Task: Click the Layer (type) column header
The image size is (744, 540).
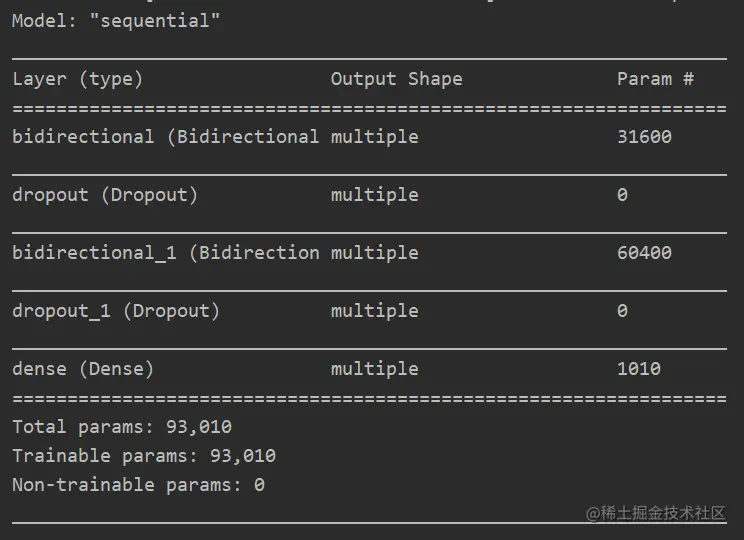Action: coord(78,79)
